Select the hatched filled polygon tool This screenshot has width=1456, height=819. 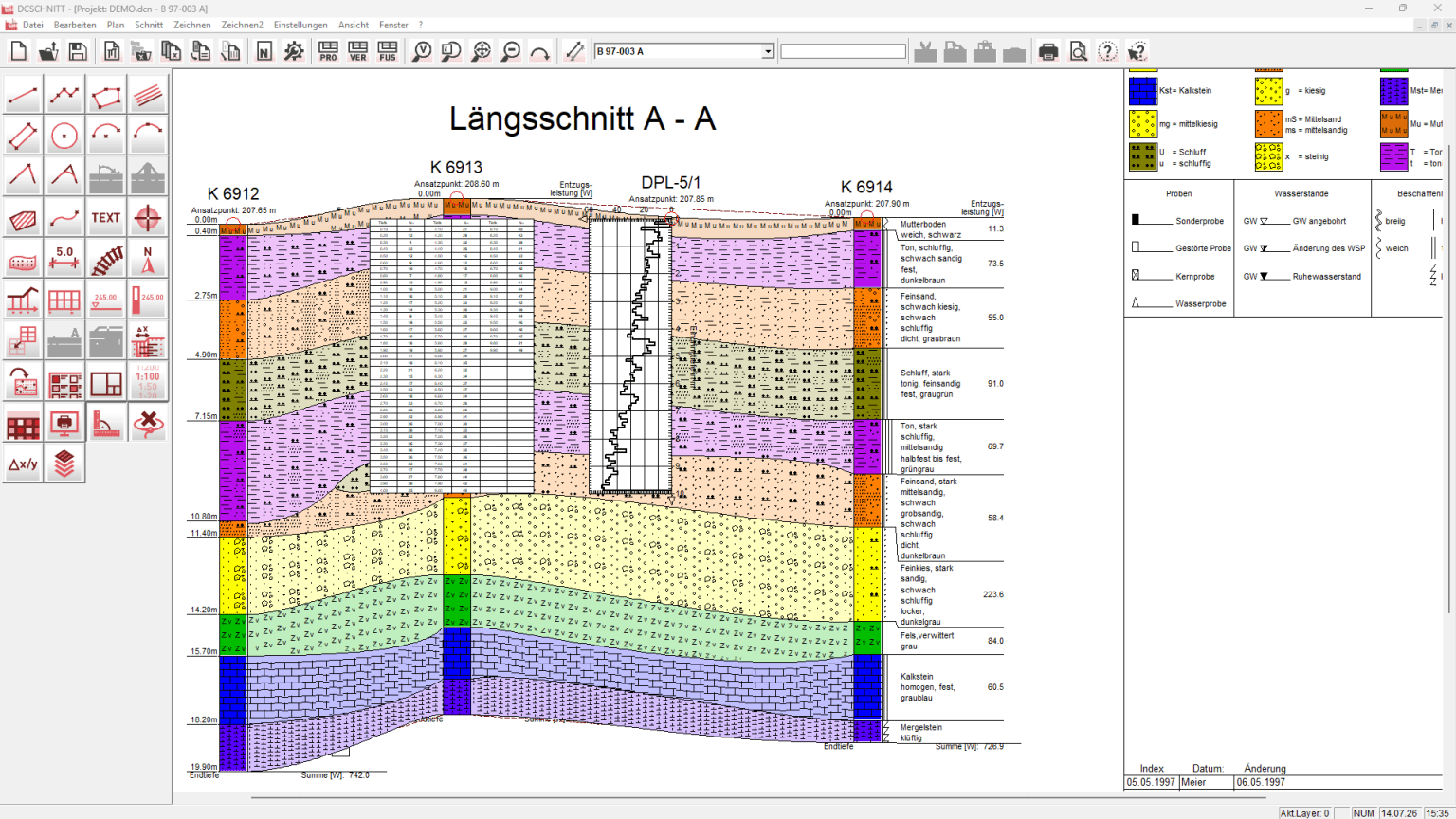pos(23,218)
